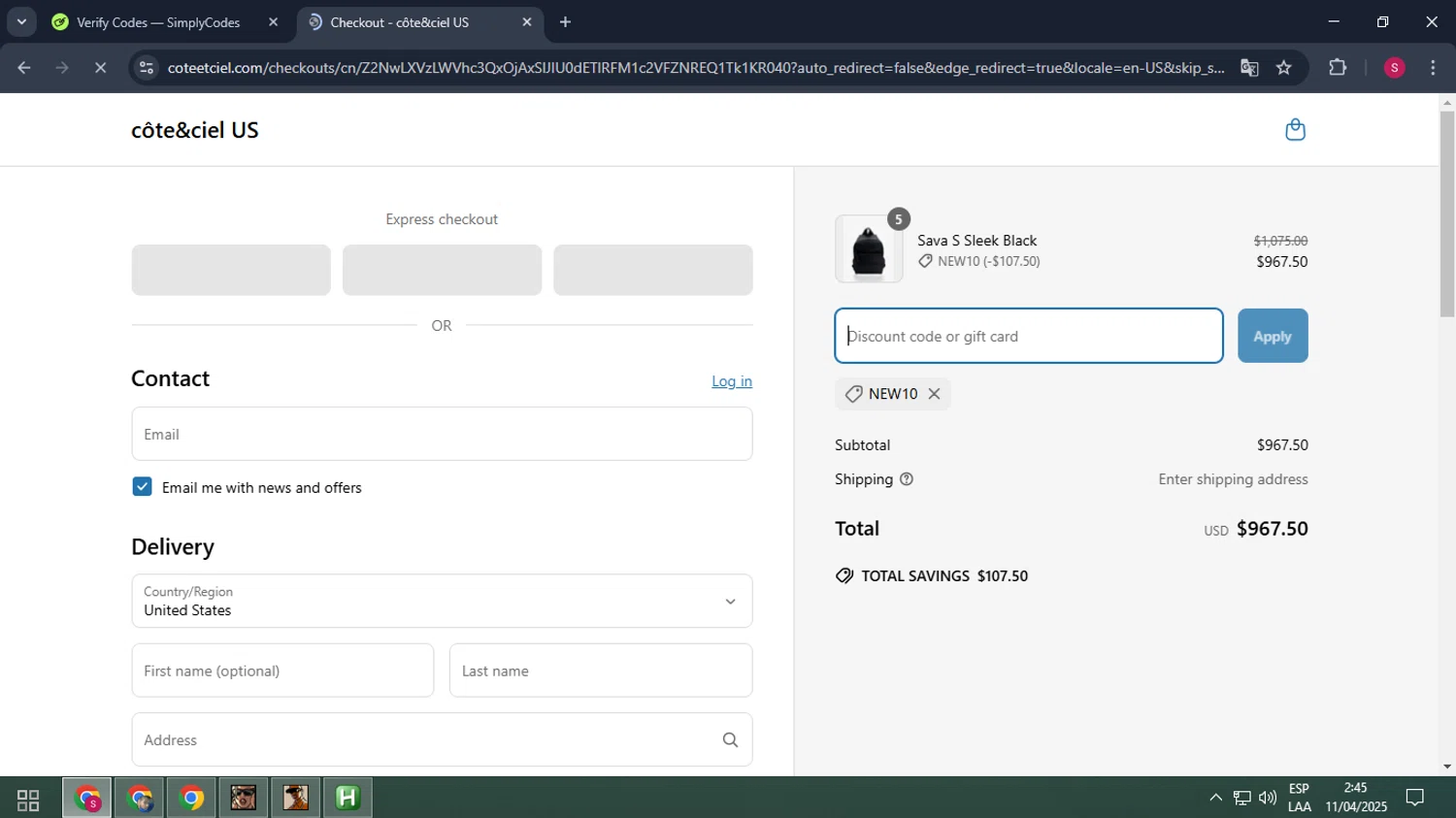Open the second Chrome icon in the taskbar
This screenshot has width=1456, height=818.
(x=140, y=799)
